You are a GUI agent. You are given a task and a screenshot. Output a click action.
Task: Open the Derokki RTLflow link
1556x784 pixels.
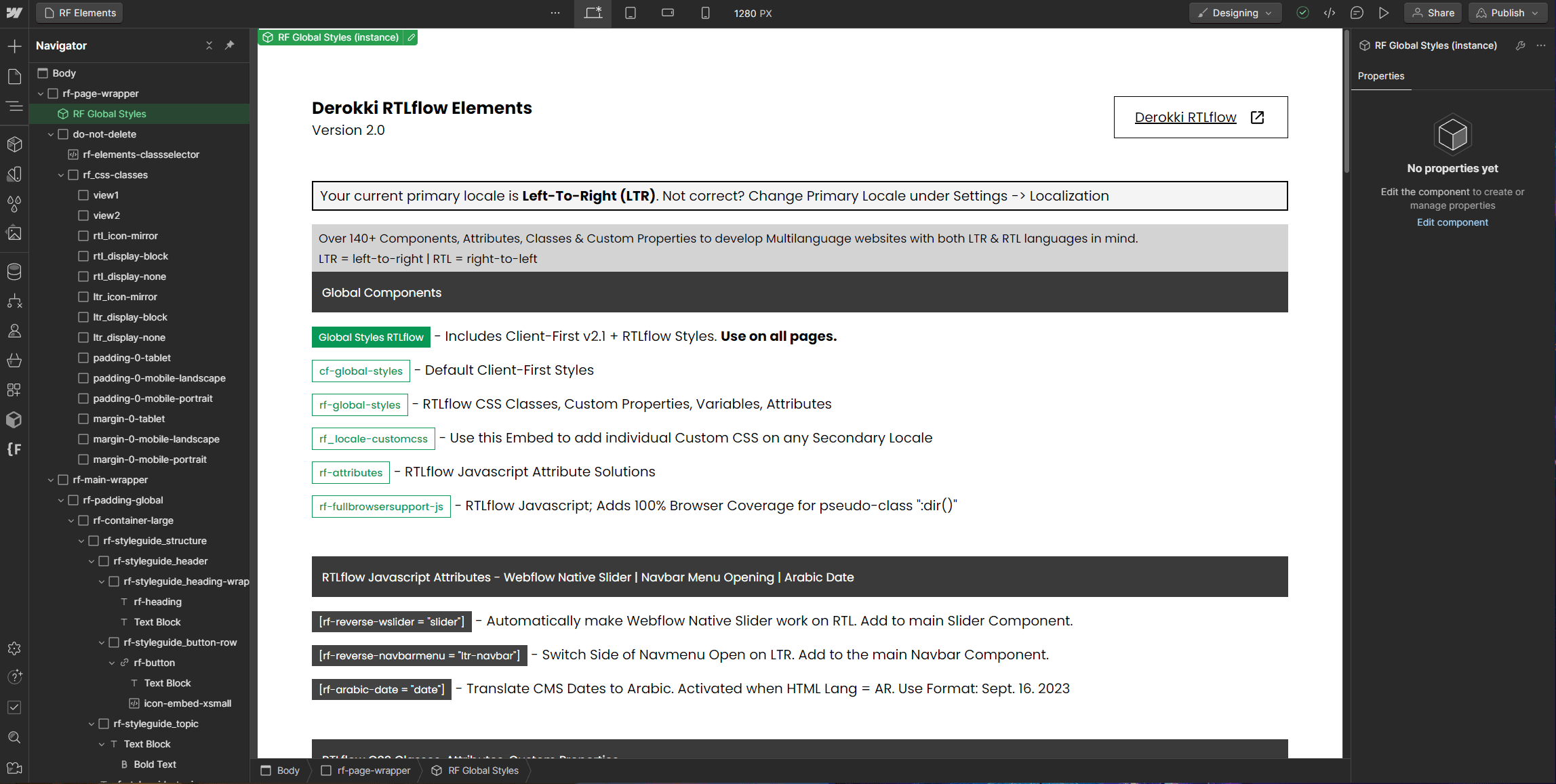coord(1201,117)
